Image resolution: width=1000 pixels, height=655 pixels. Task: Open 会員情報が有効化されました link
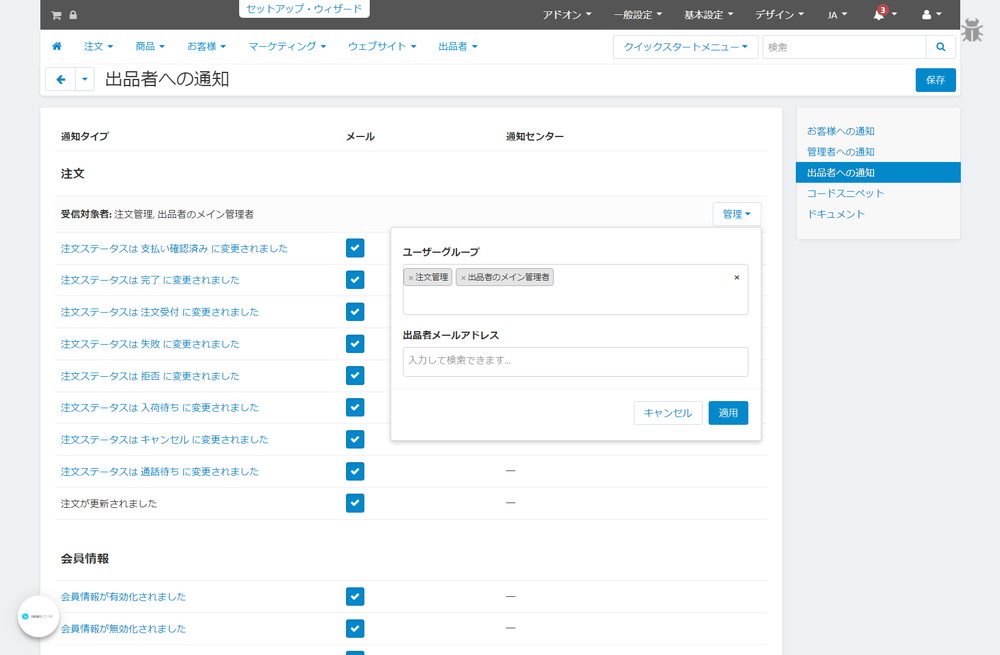[123, 596]
